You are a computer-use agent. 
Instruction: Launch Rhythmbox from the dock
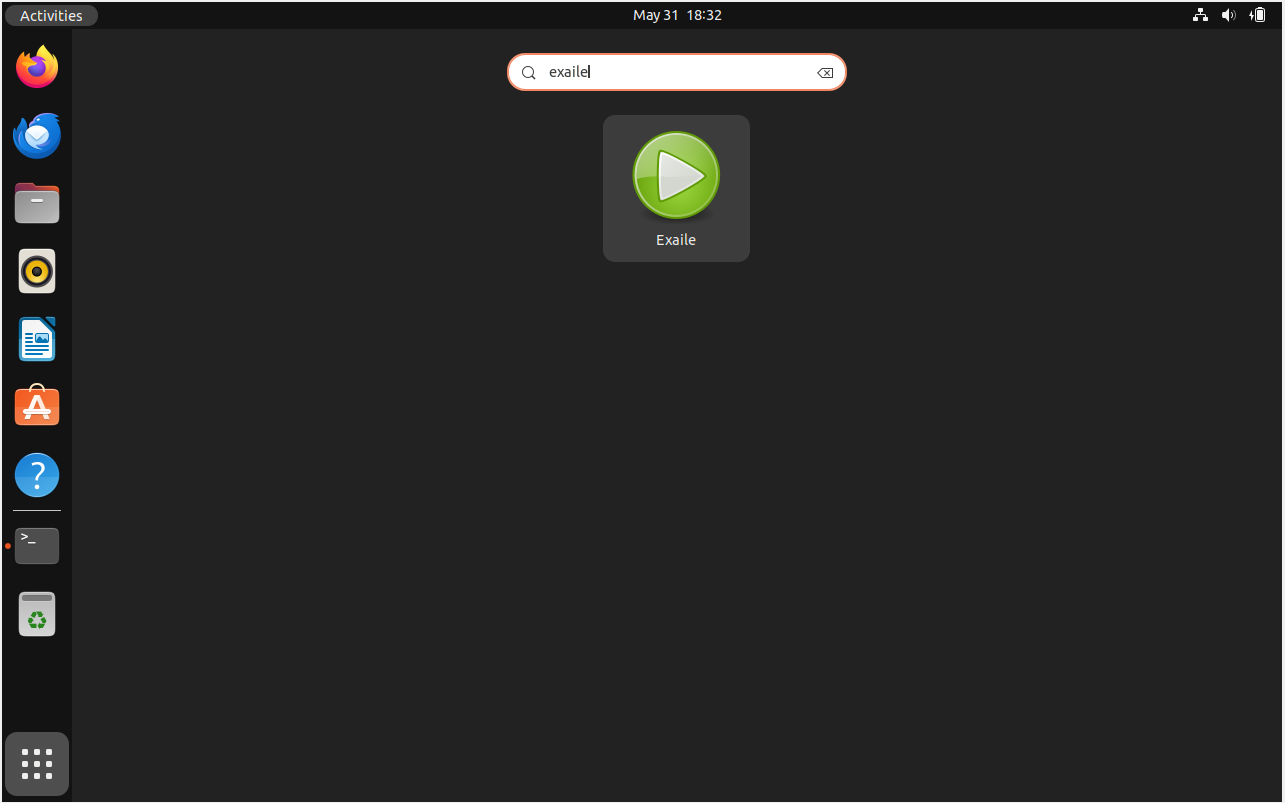37,271
